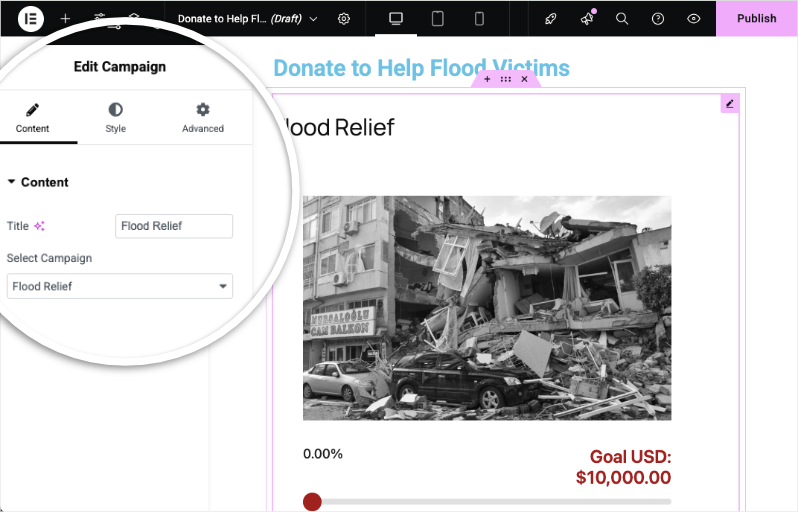Screen dimensions: 798x512
Task: Select the Content tab
Action: click(x=33, y=118)
